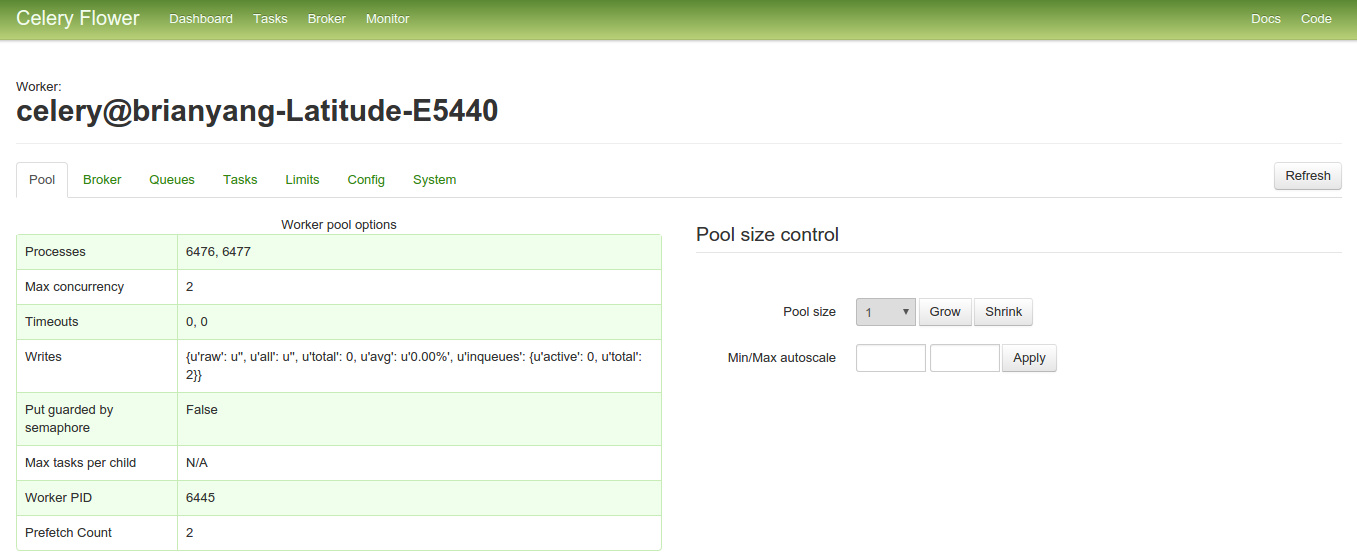Switch to the worker Broker tab
The image size is (1357, 560).
(102, 180)
